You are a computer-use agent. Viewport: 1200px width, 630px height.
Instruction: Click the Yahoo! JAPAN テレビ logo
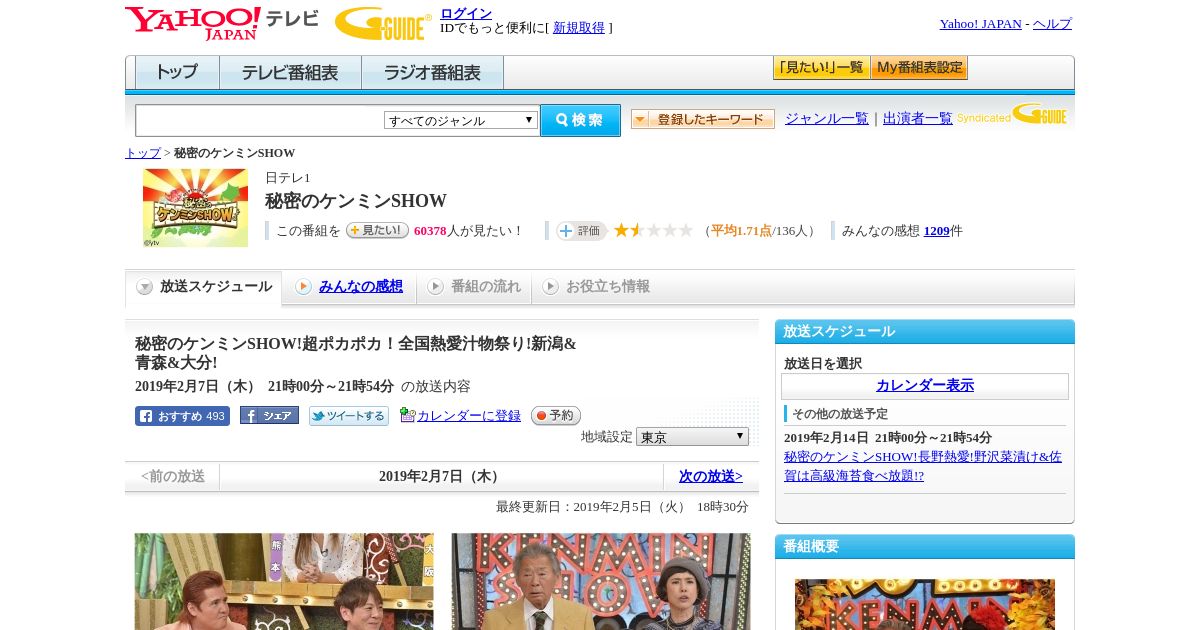[x=221, y=23]
